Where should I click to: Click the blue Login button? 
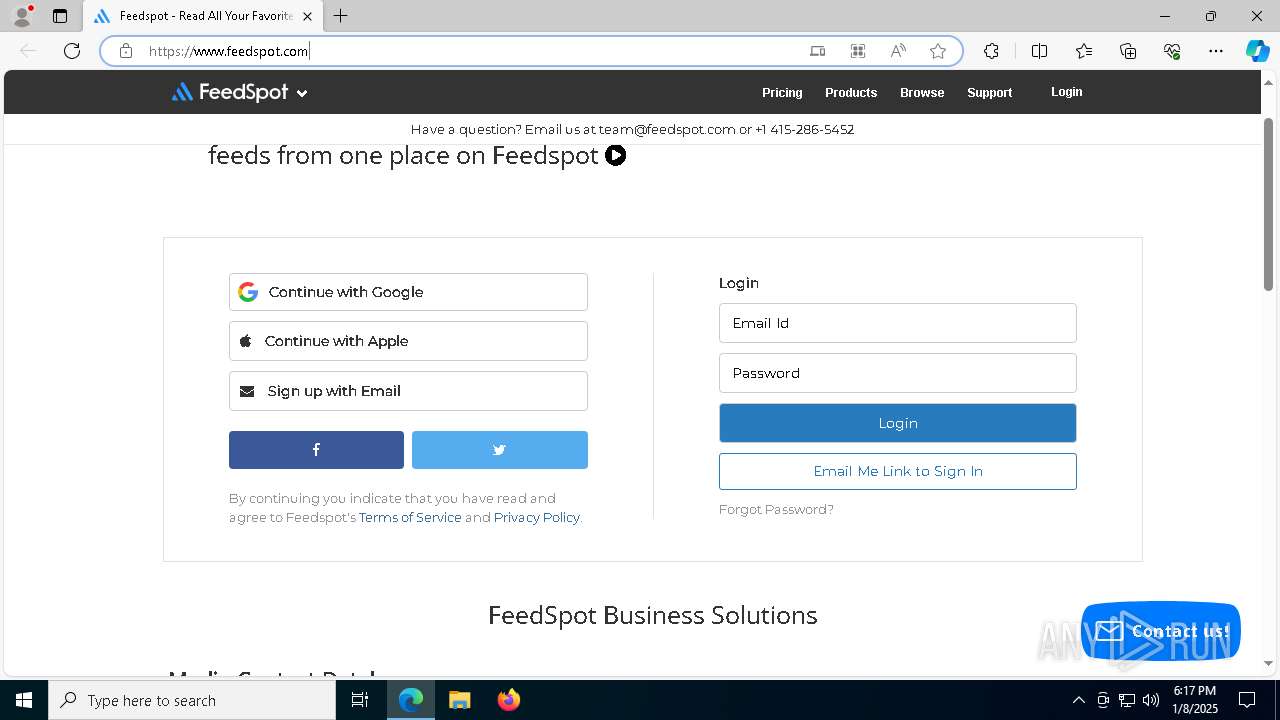[898, 423]
